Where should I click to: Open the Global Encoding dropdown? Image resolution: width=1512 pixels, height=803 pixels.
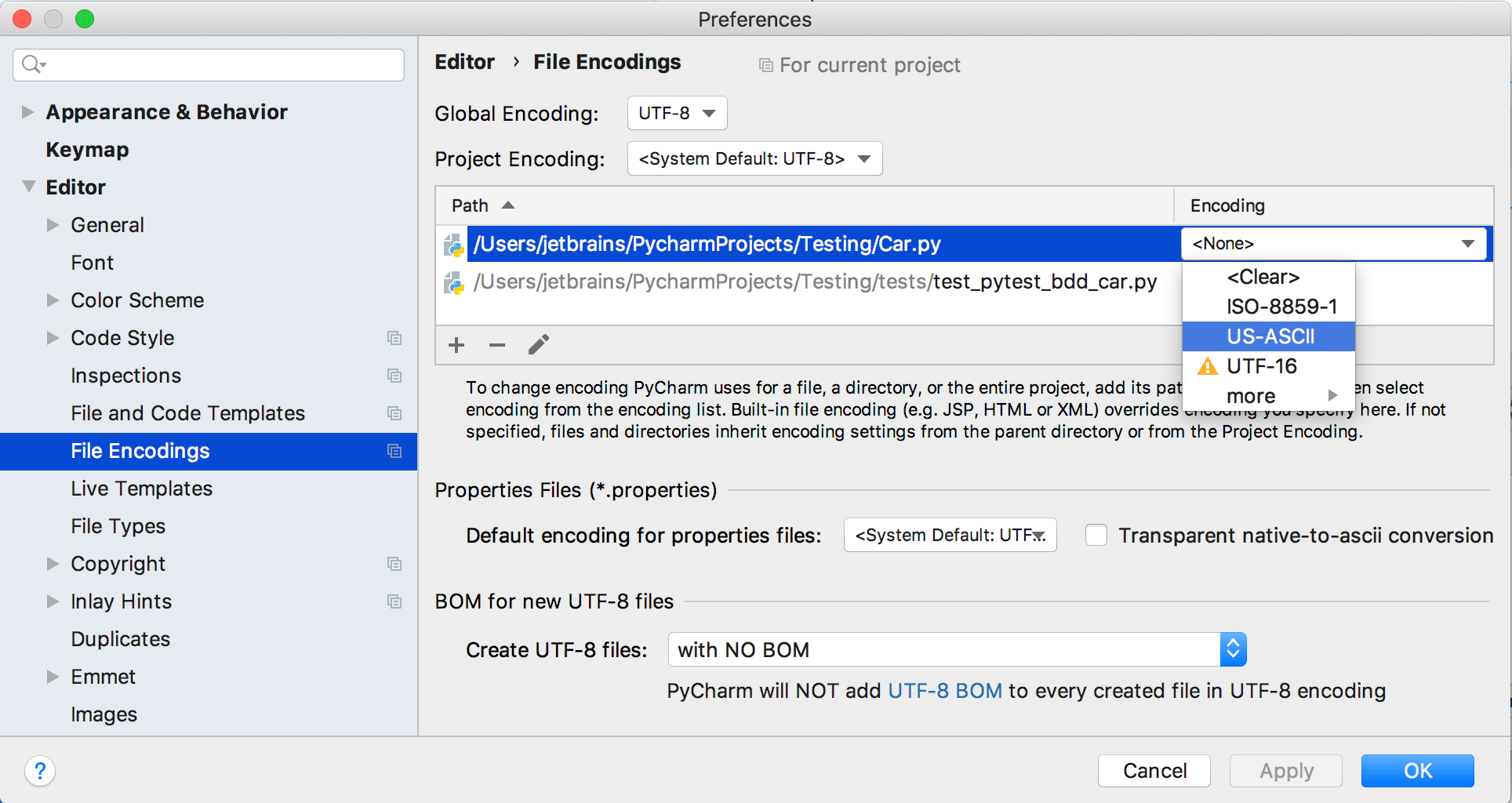coord(676,113)
